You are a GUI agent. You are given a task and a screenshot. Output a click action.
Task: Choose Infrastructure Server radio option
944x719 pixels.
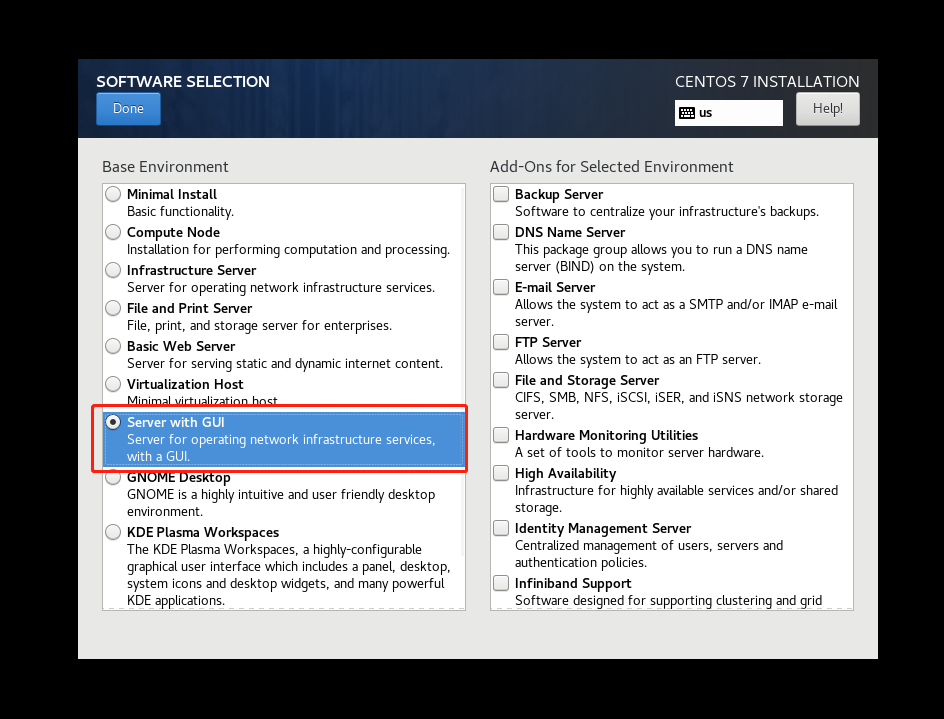pos(113,270)
